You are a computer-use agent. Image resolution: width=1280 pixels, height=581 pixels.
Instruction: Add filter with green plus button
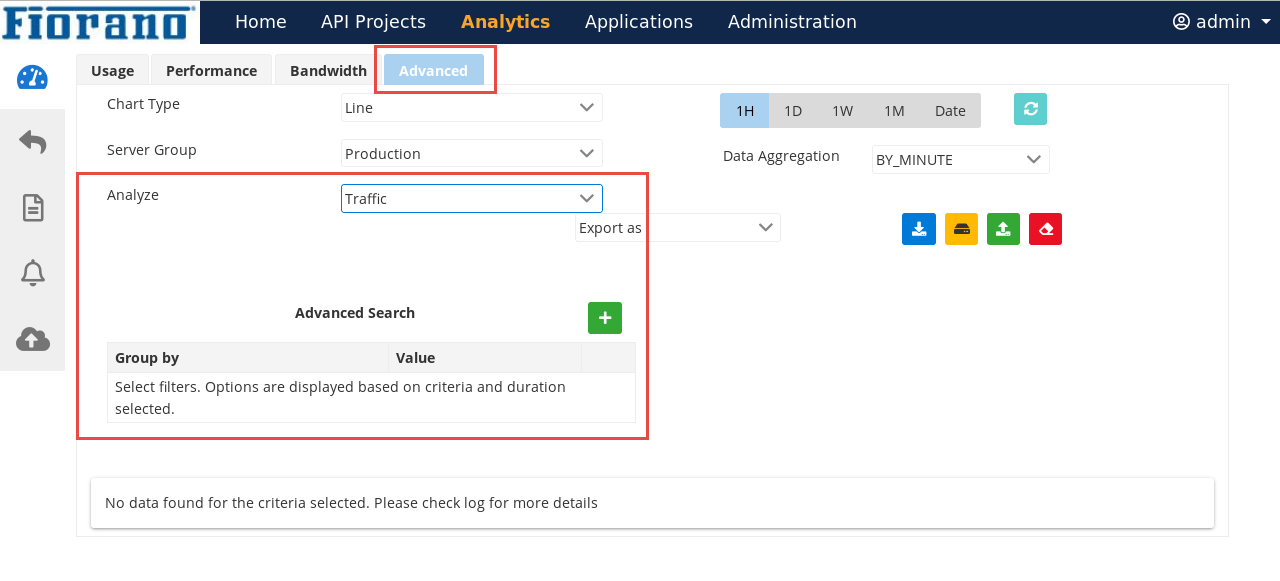605,318
